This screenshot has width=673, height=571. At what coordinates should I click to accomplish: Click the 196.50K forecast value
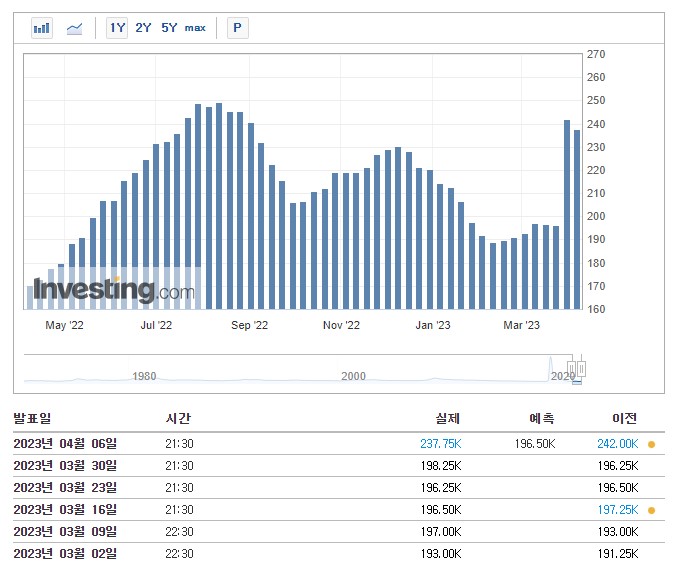point(535,444)
